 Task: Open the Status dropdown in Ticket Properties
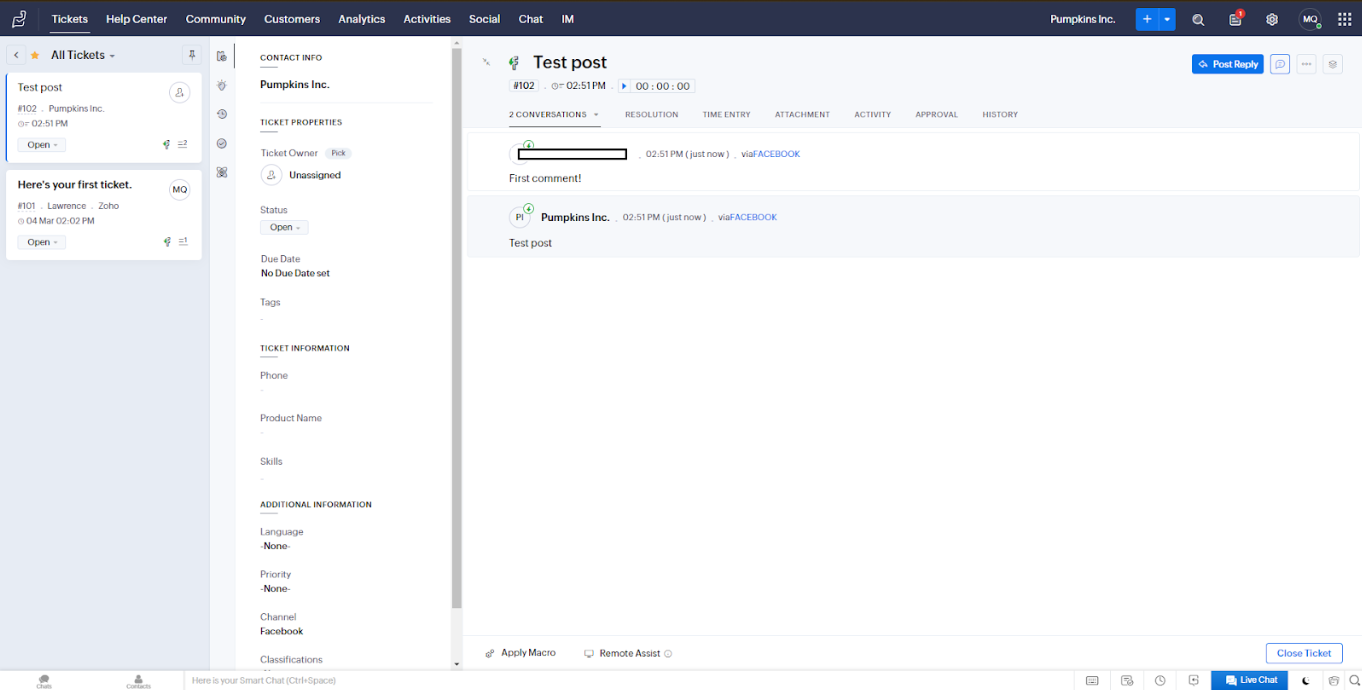click(x=284, y=227)
